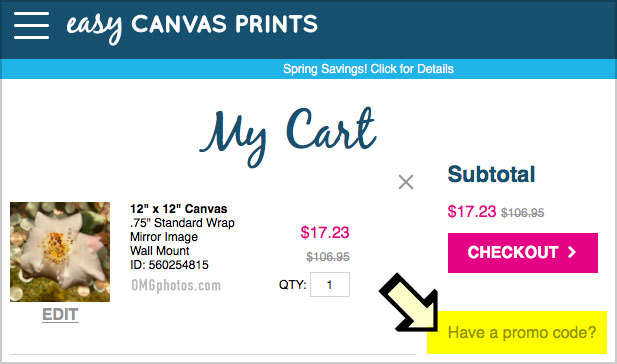Open the Spring Savings details banner
The image size is (617, 364).
pos(368,69)
